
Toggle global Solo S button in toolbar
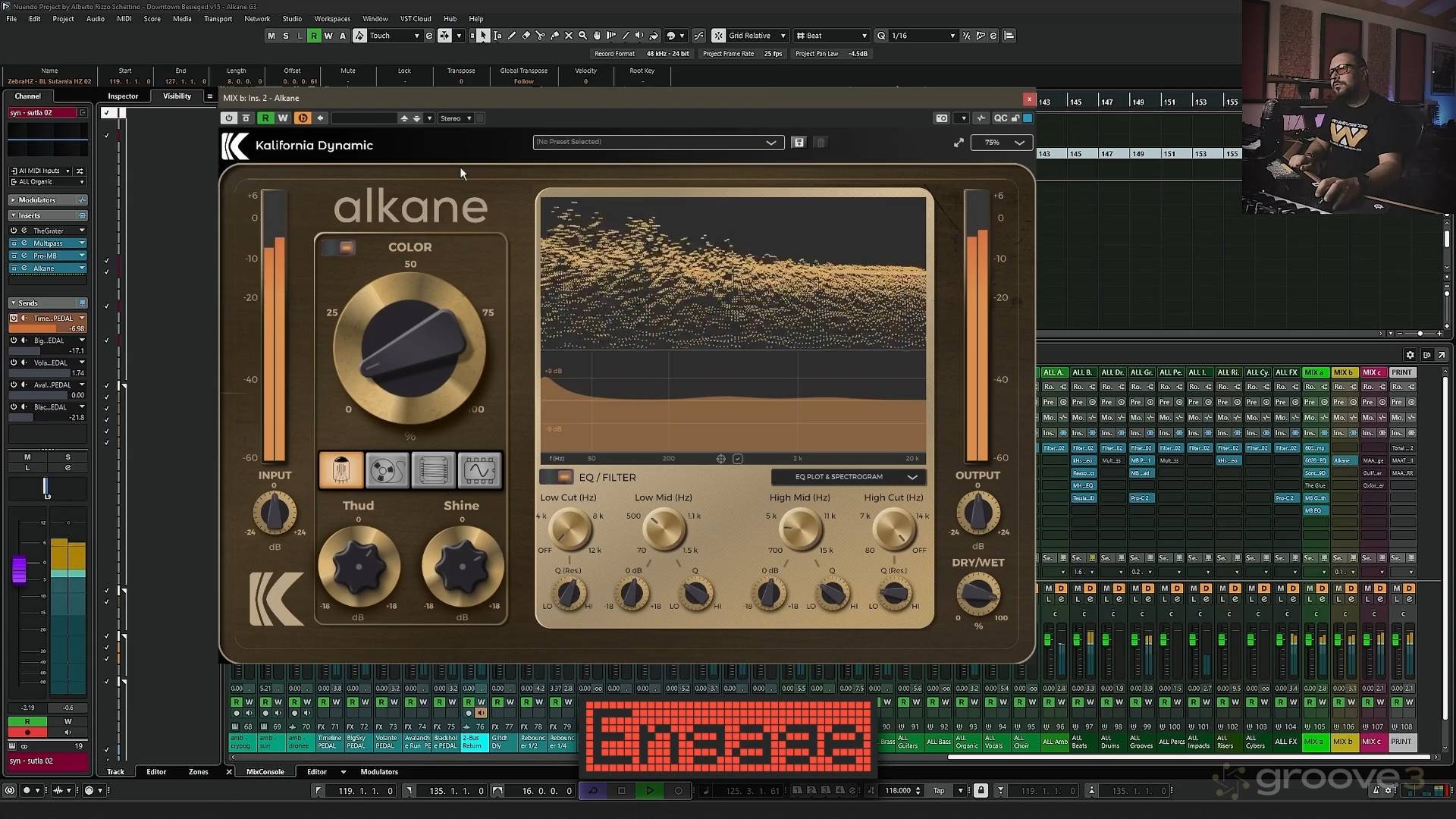[x=285, y=36]
